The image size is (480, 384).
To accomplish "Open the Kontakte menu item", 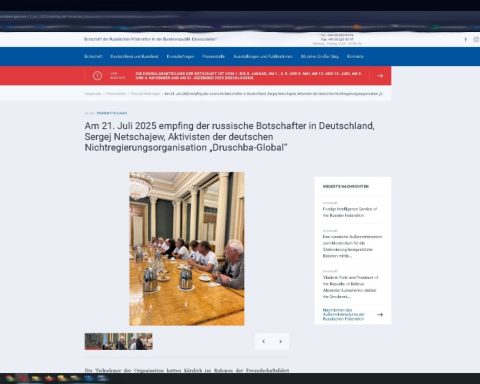I will point(355,56).
